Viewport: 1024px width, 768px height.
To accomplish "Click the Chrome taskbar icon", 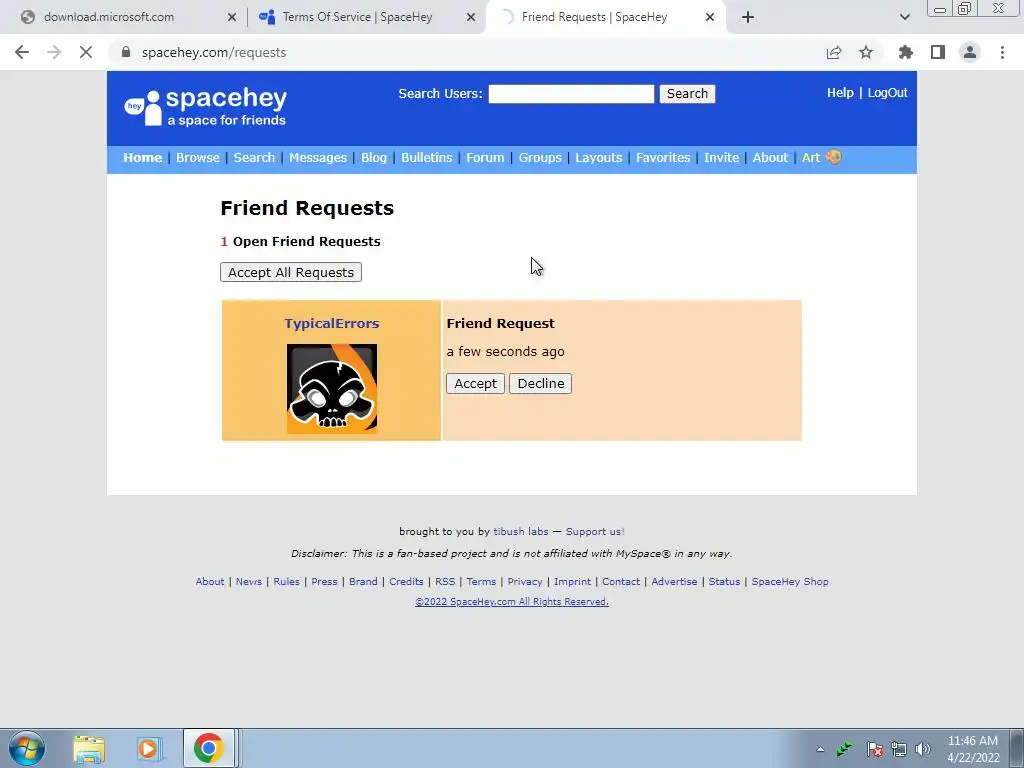I will tap(208, 748).
